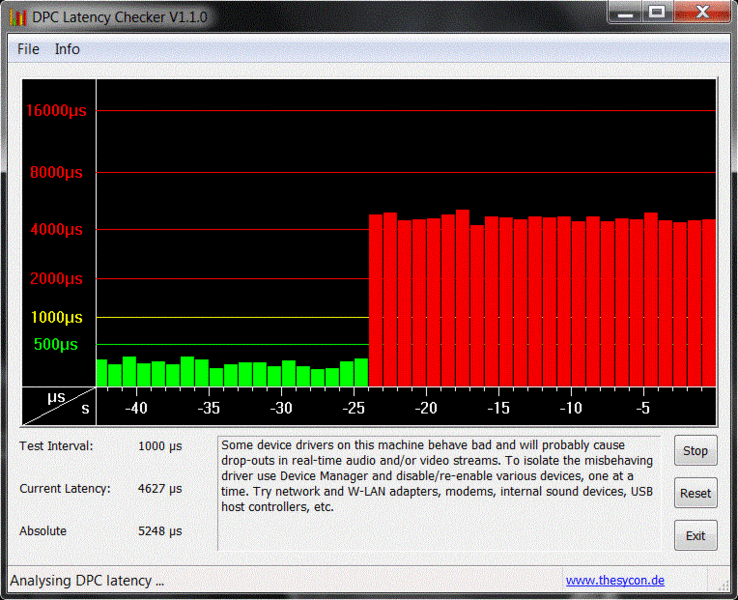The image size is (738, 600).
Task: Click the 2000µs axis label
Action: tap(56, 279)
